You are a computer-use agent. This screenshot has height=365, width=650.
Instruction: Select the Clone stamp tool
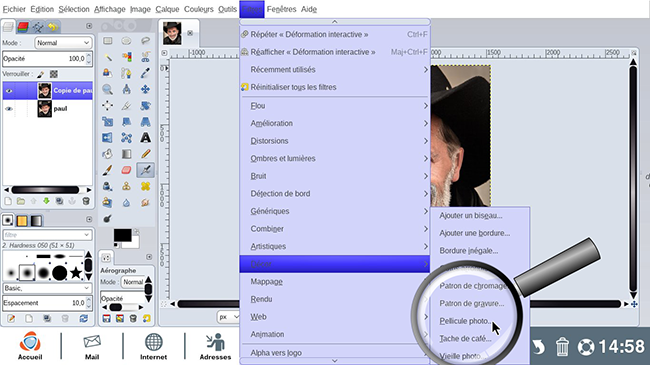126,186
